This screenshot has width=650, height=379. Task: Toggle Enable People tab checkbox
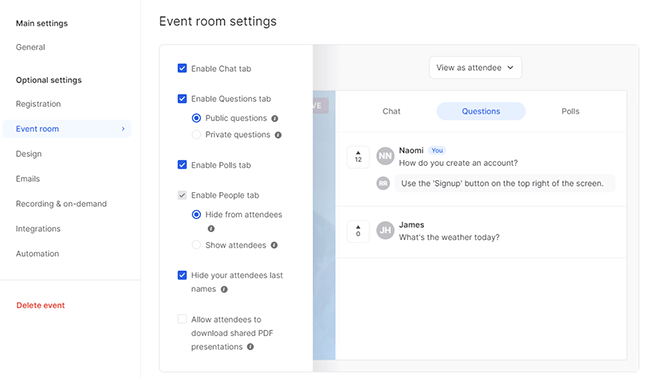(182, 195)
